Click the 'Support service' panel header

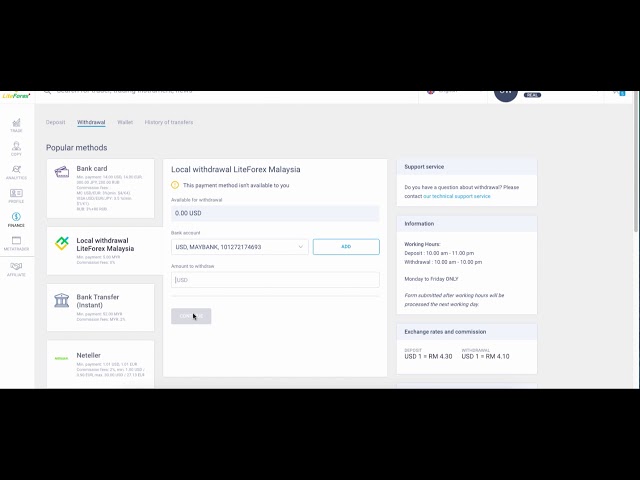[467, 167]
